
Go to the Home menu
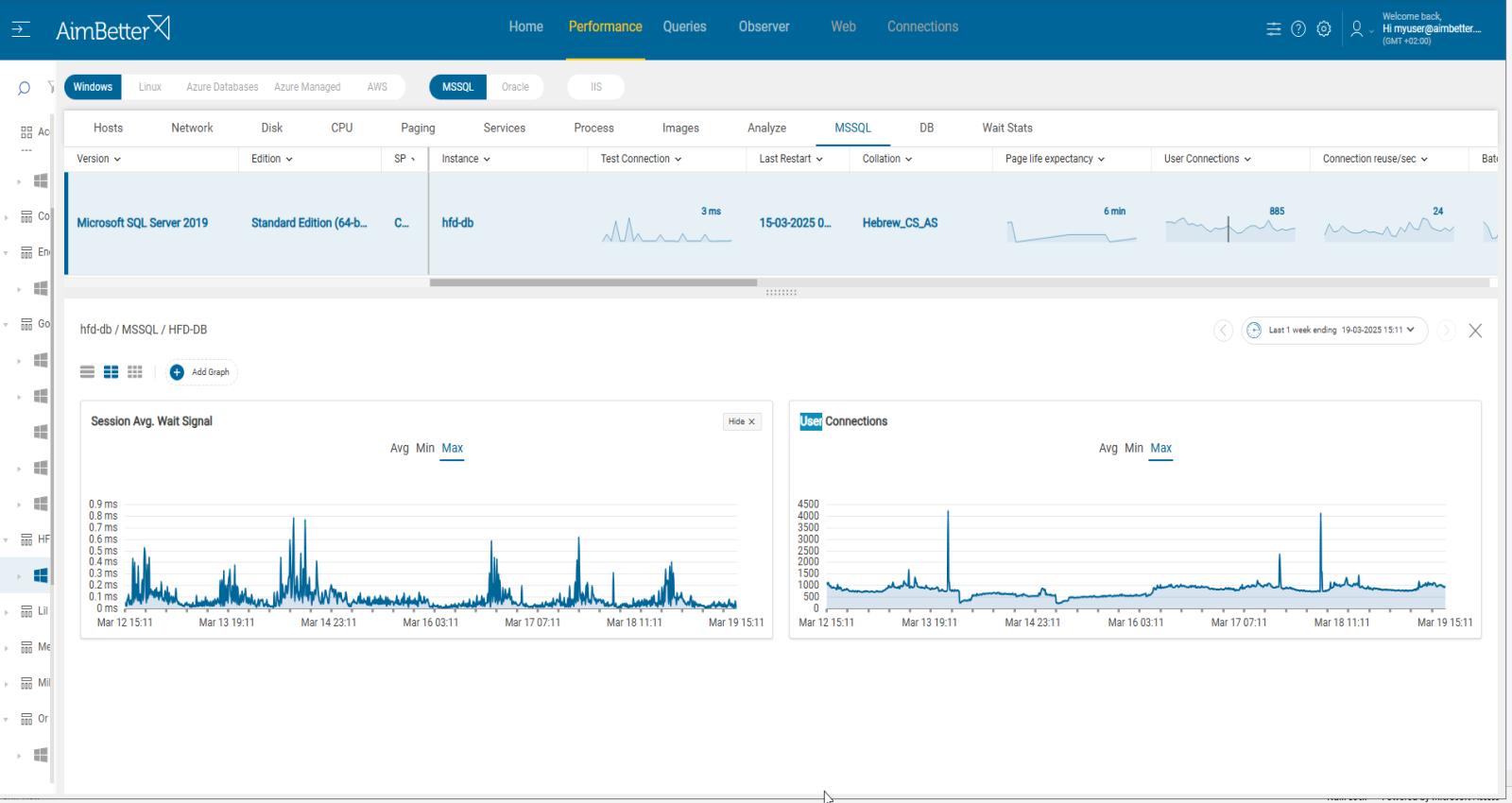click(x=525, y=26)
